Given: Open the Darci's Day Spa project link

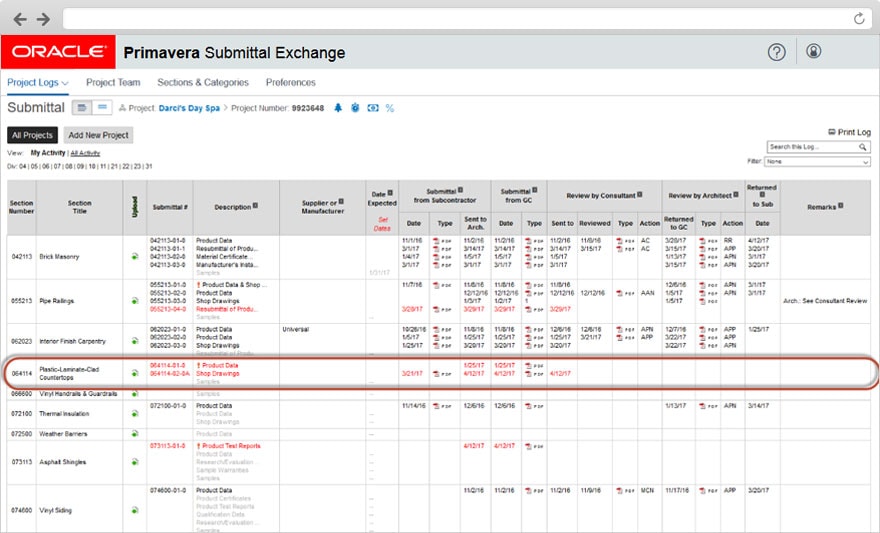Looking at the screenshot, I should [x=189, y=108].
